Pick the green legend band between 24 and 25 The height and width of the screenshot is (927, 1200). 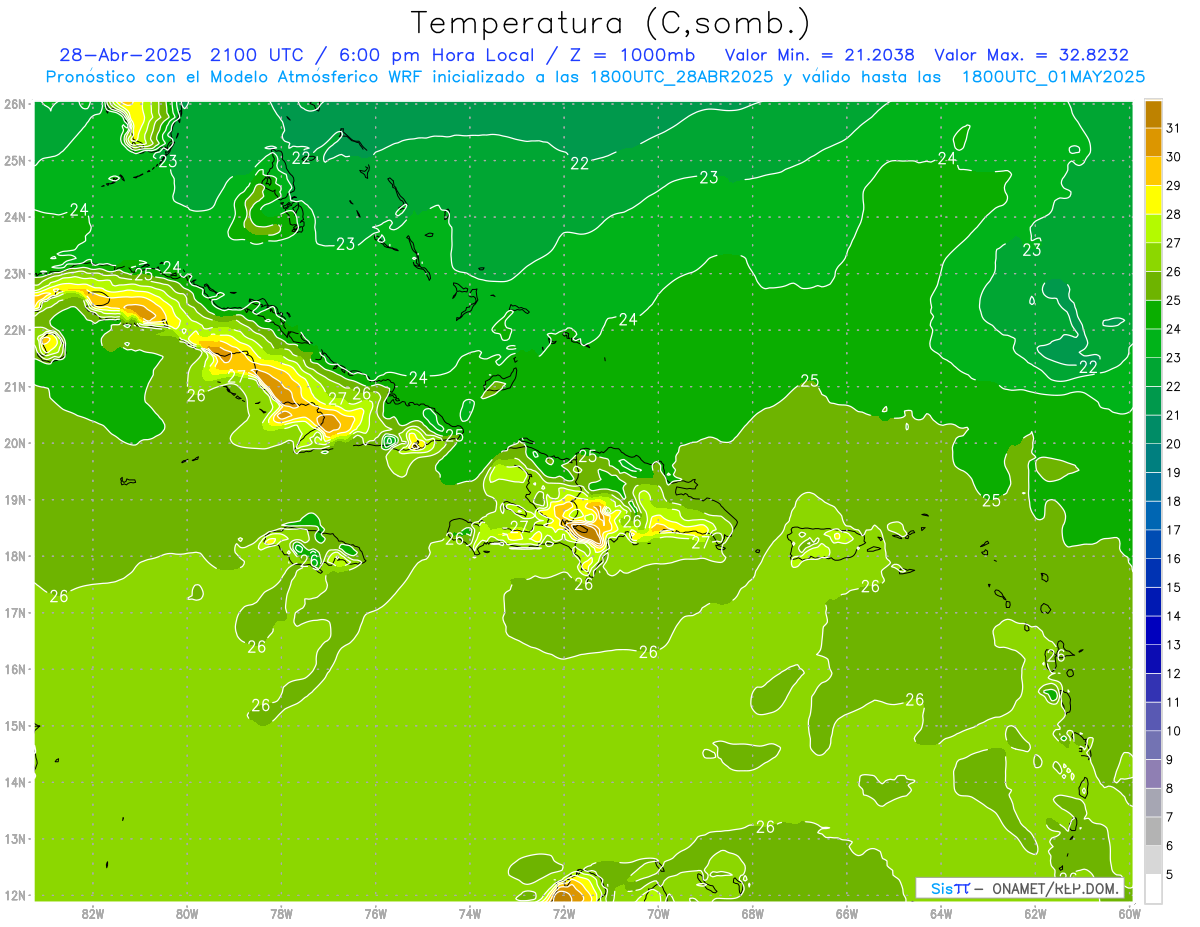pos(1153,314)
